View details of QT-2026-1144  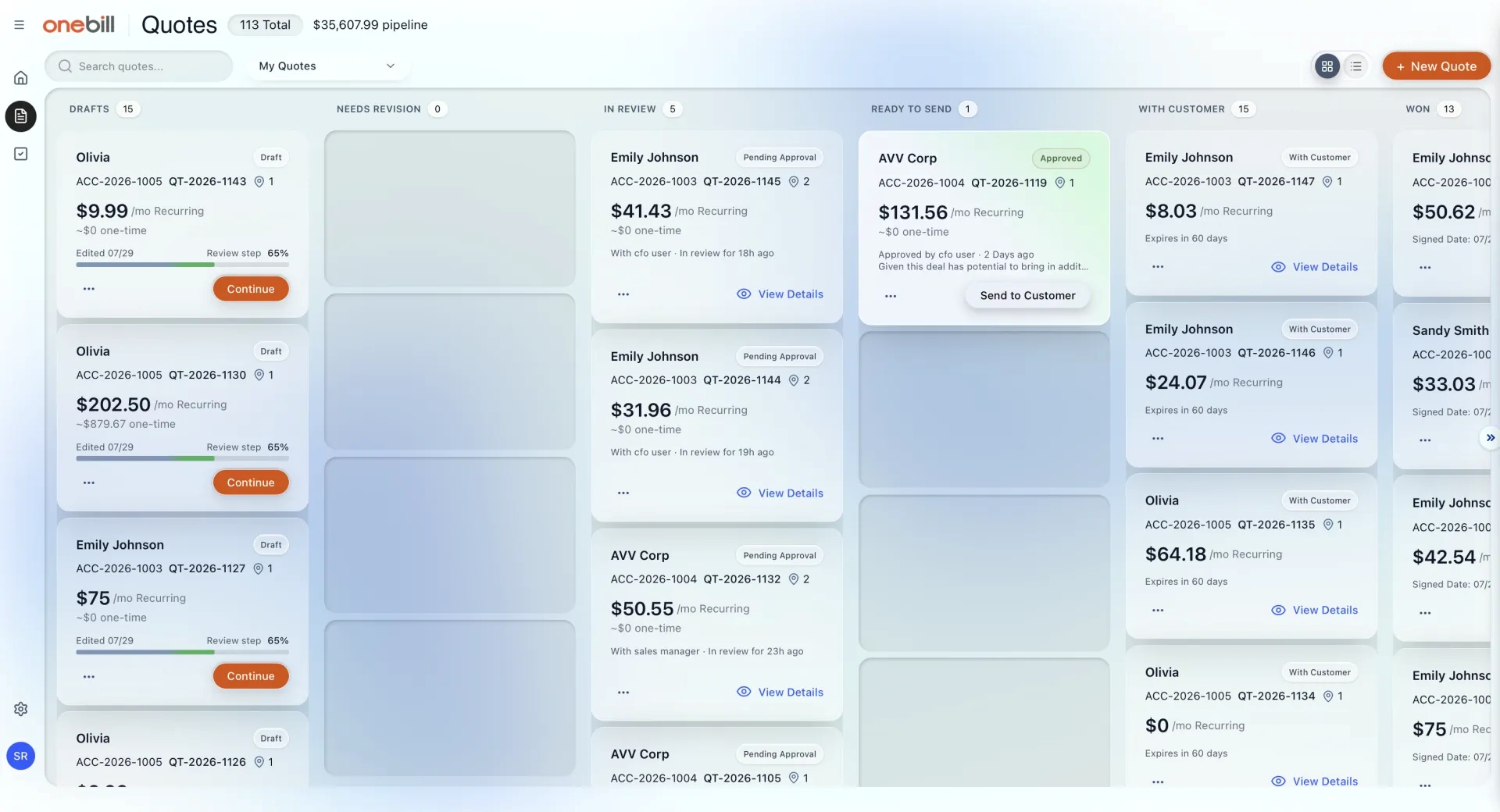click(780, 493)
